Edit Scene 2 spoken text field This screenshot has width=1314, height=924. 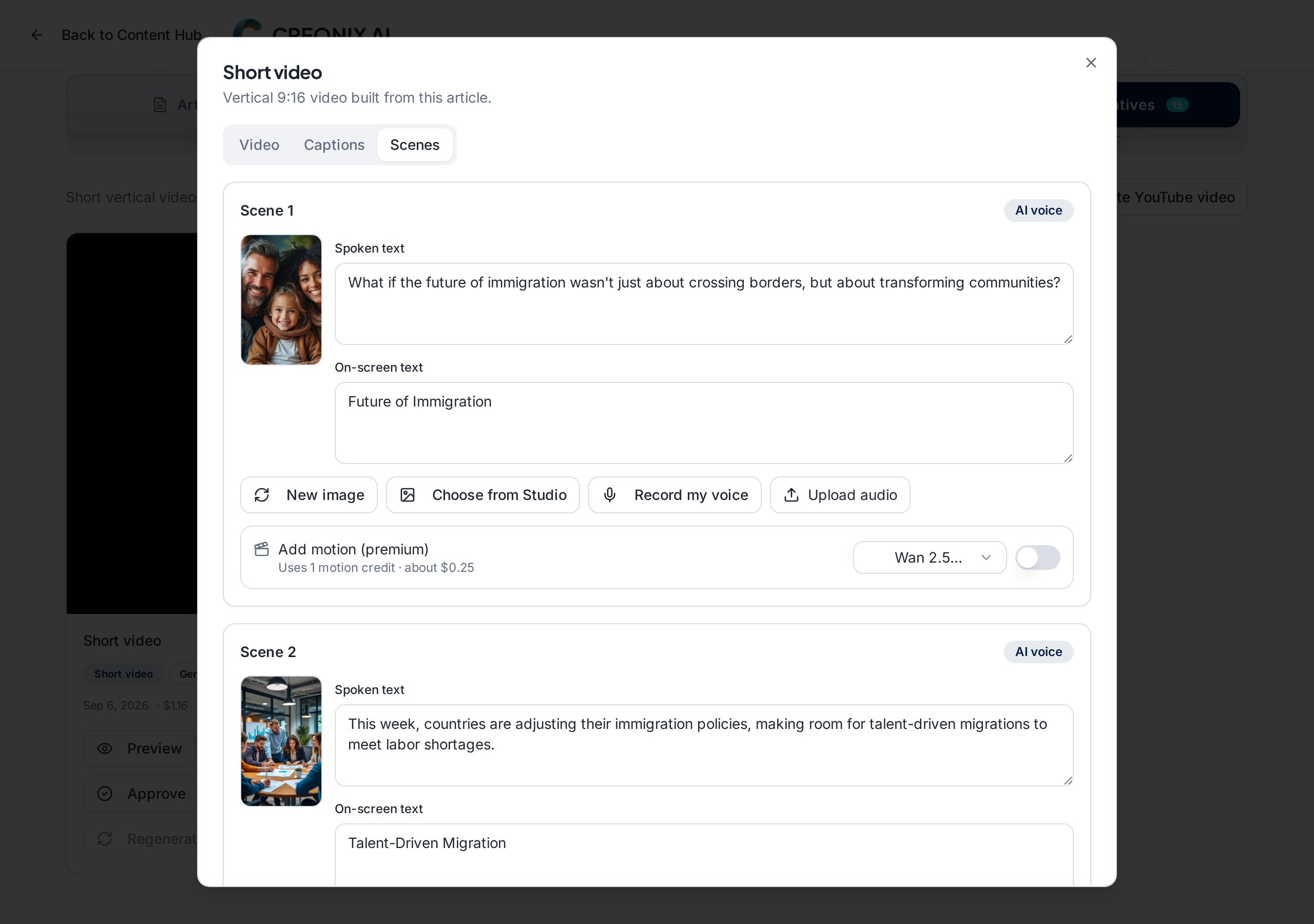tap(704, 745)
